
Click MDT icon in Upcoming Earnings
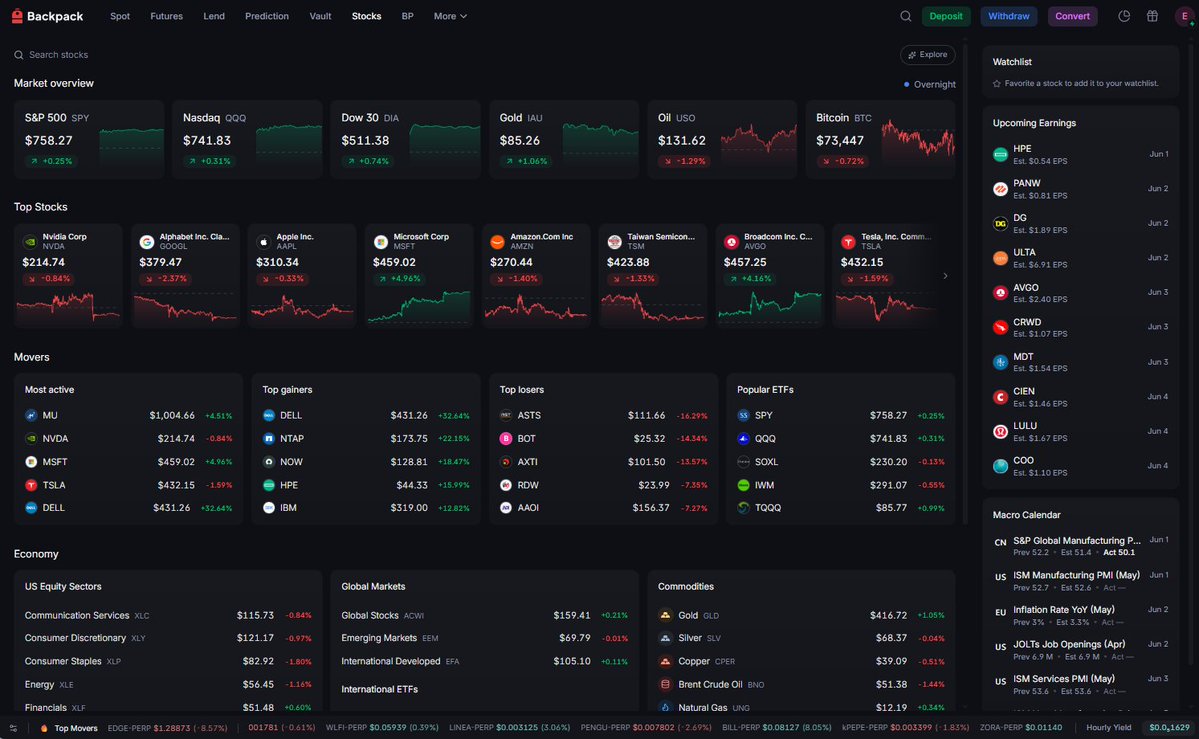point(1000,362)
